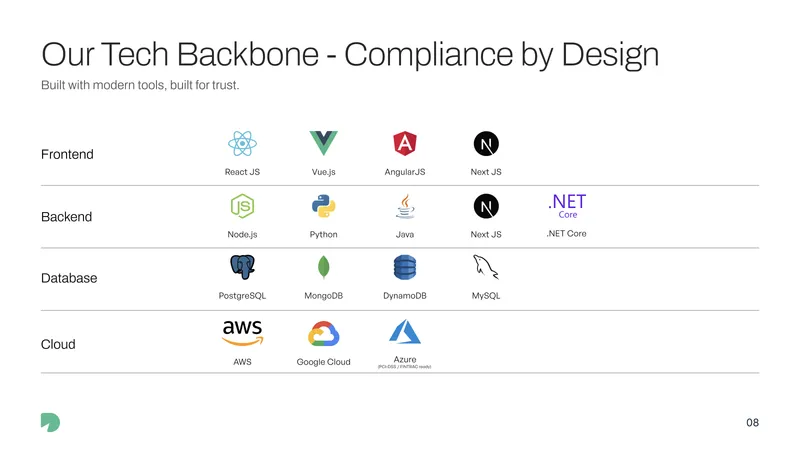Viewport: 800px width, 450px height.
Task: Click the PostgreSQL elephant icon
Action: [x=242, y=267]
